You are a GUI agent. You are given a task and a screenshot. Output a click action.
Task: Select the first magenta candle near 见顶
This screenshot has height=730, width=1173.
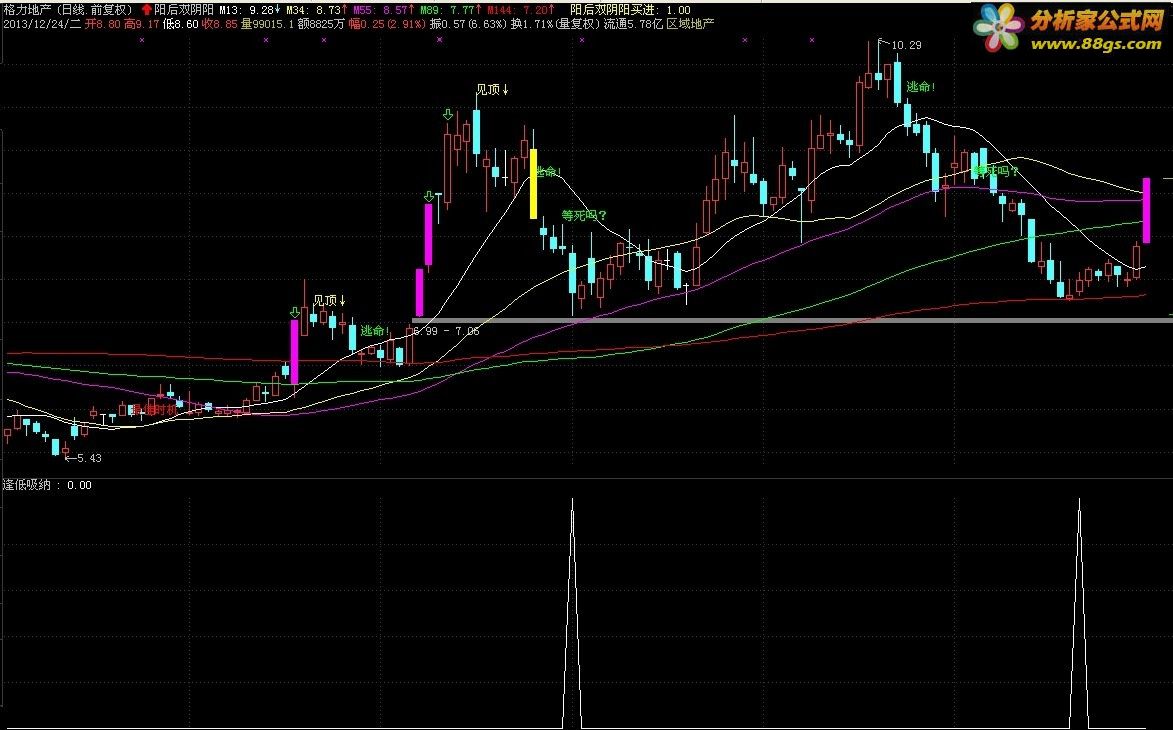295,352
